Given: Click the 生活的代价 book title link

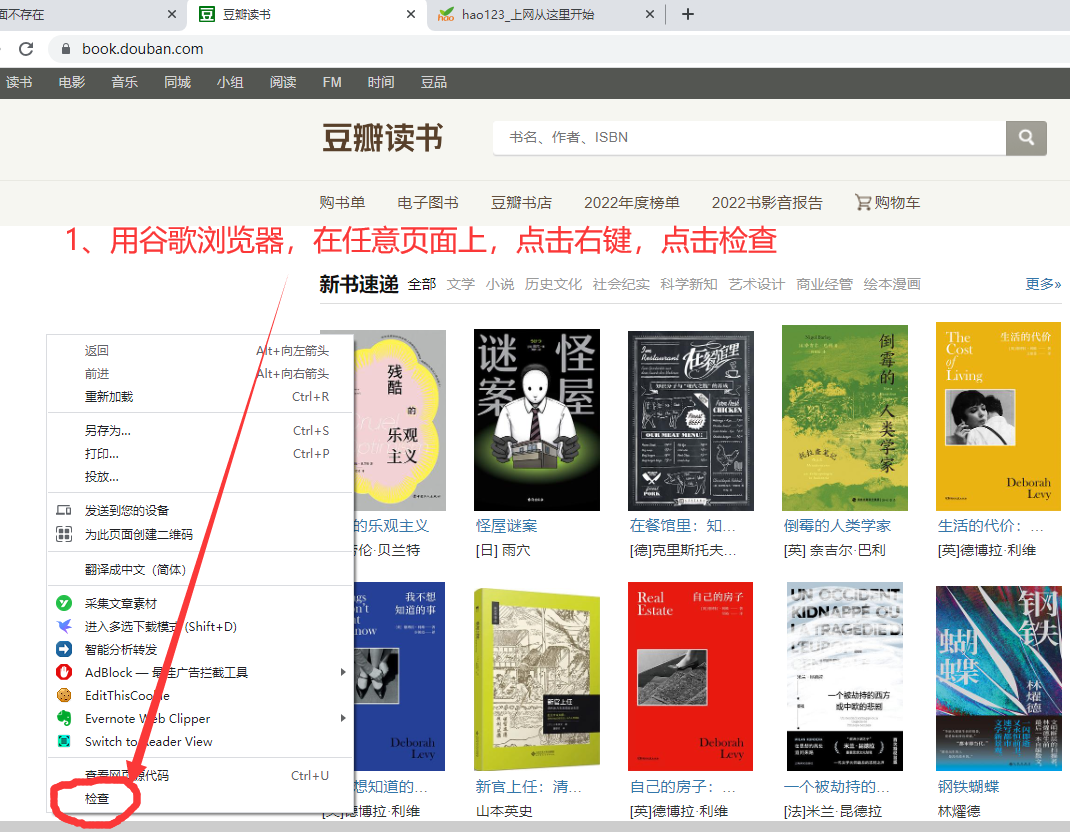Looking at the screenshot, I should coord(990,526).
